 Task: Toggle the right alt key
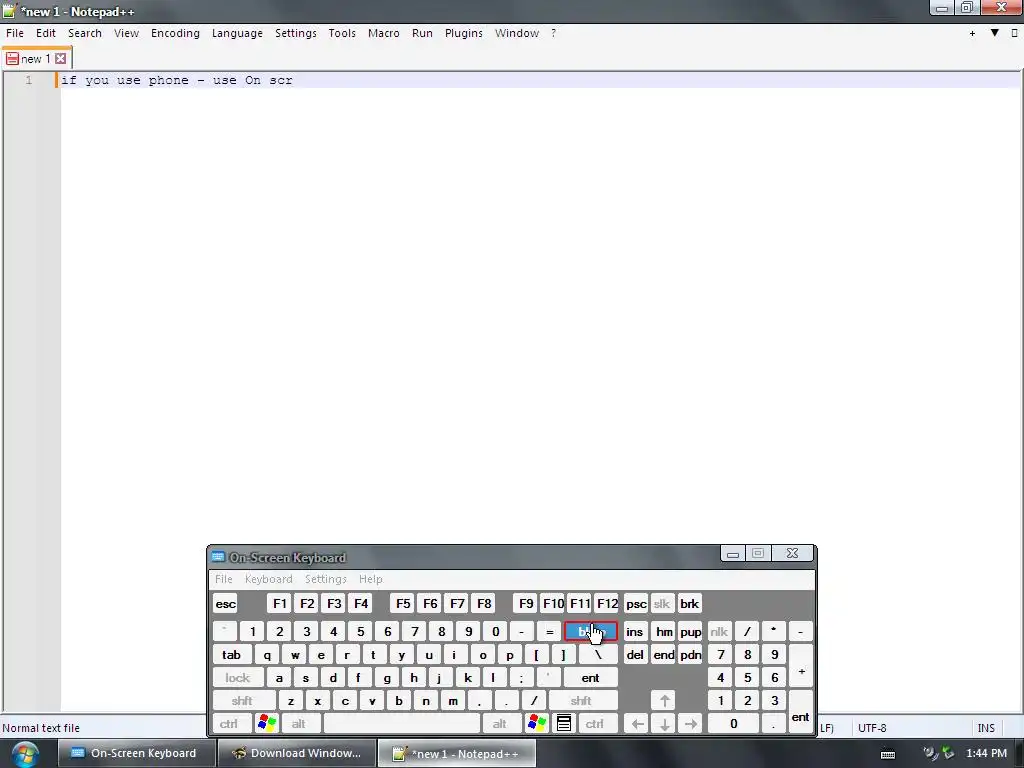(500, 724)
